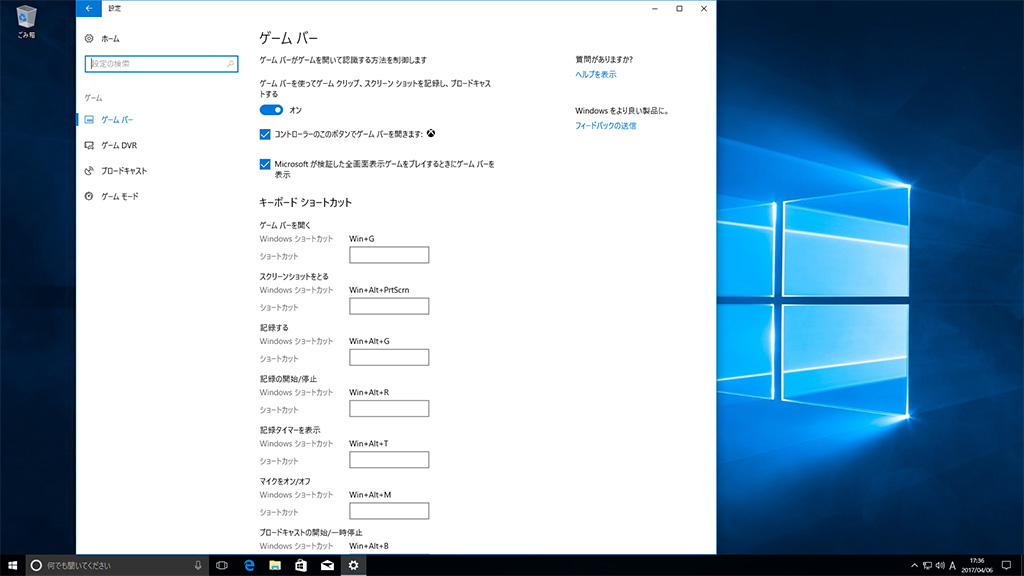Click the search magnifier icon in Settings
Viewport: 1024px width, 576px height.
pos(230,64)
